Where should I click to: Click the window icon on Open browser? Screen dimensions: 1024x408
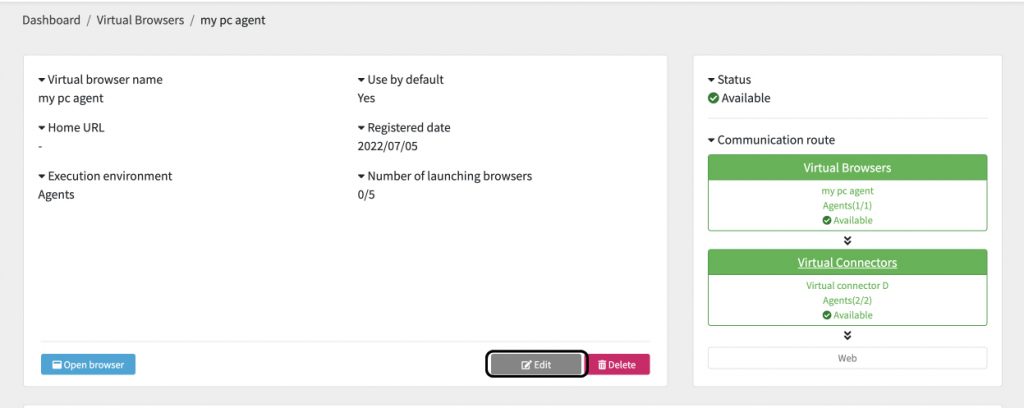[x=57, y=365]
